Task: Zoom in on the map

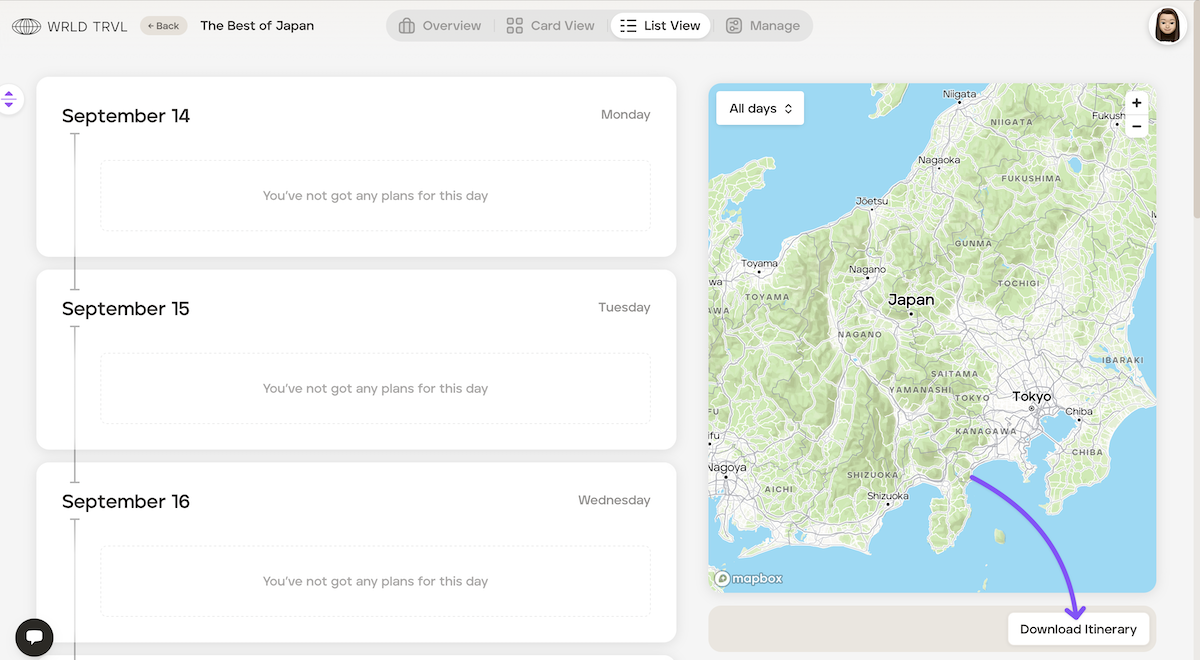Action: 1136,103
